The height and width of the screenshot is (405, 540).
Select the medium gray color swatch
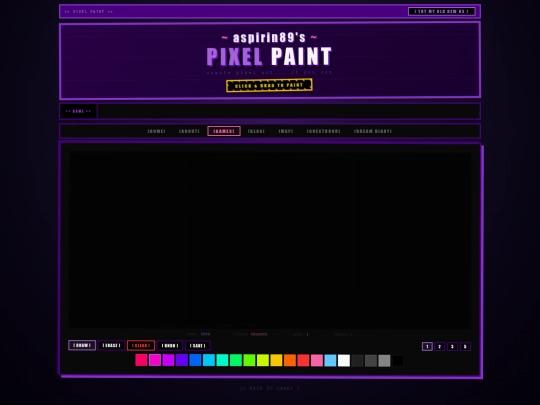click(x=371, y=360)
